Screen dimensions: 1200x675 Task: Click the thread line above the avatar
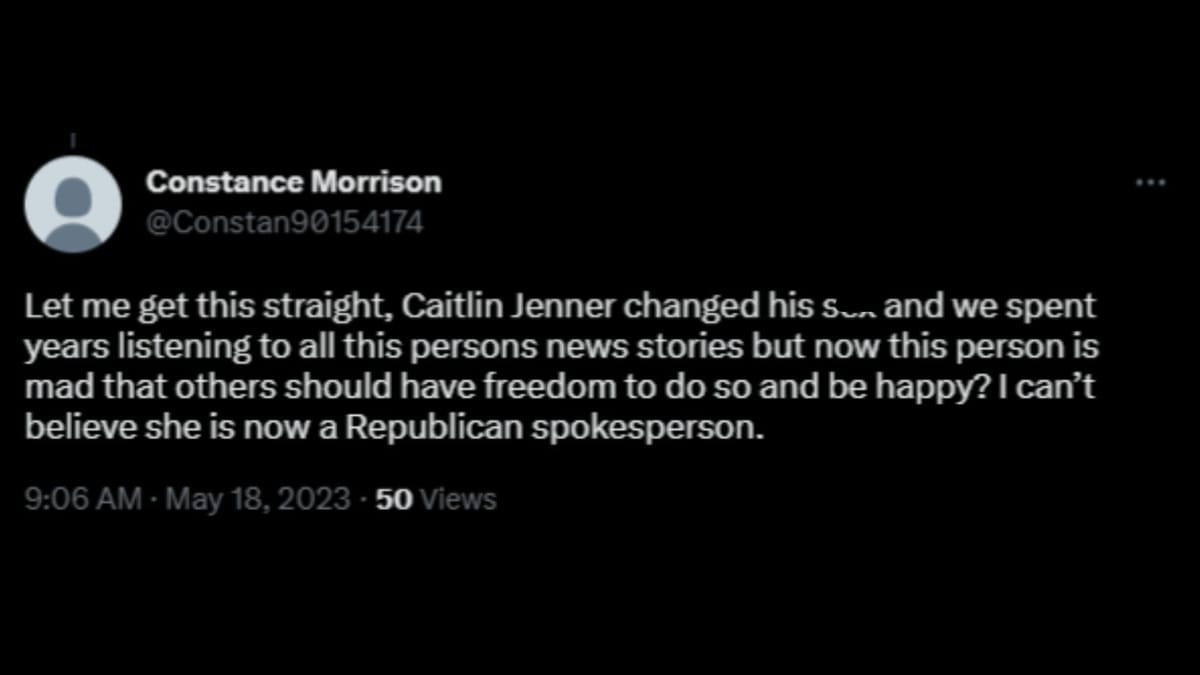click(74, 140)
